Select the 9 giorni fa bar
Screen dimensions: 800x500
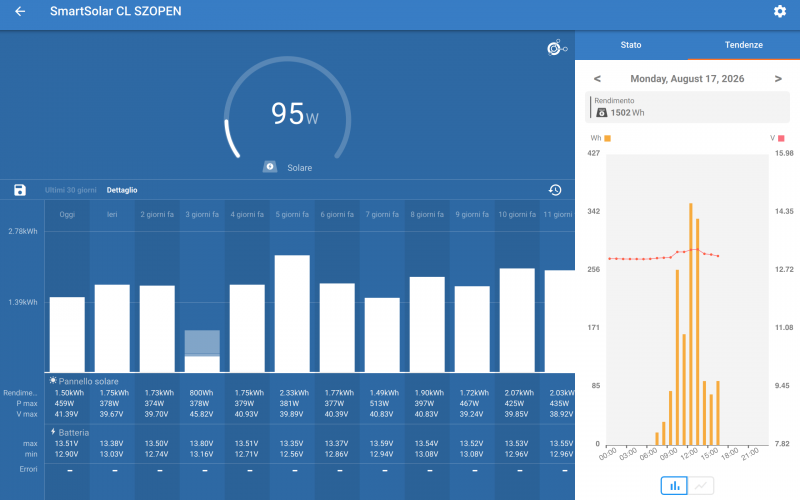click(472, 329)
